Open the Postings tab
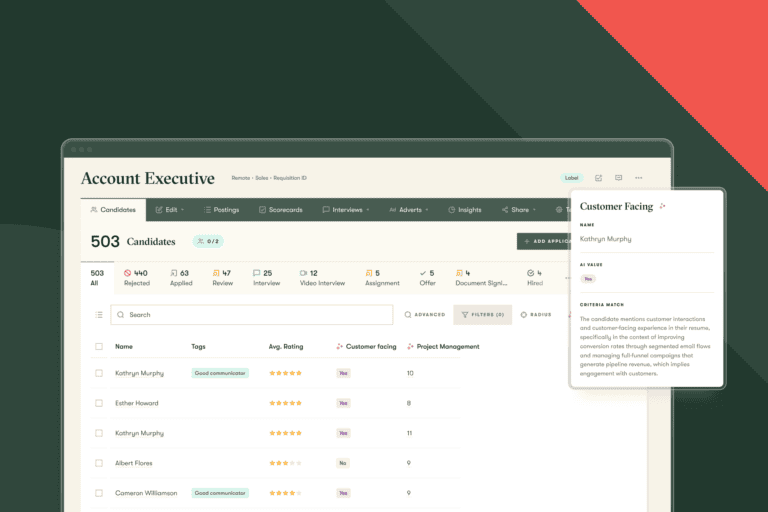768x512 pixels. (221, 210)
